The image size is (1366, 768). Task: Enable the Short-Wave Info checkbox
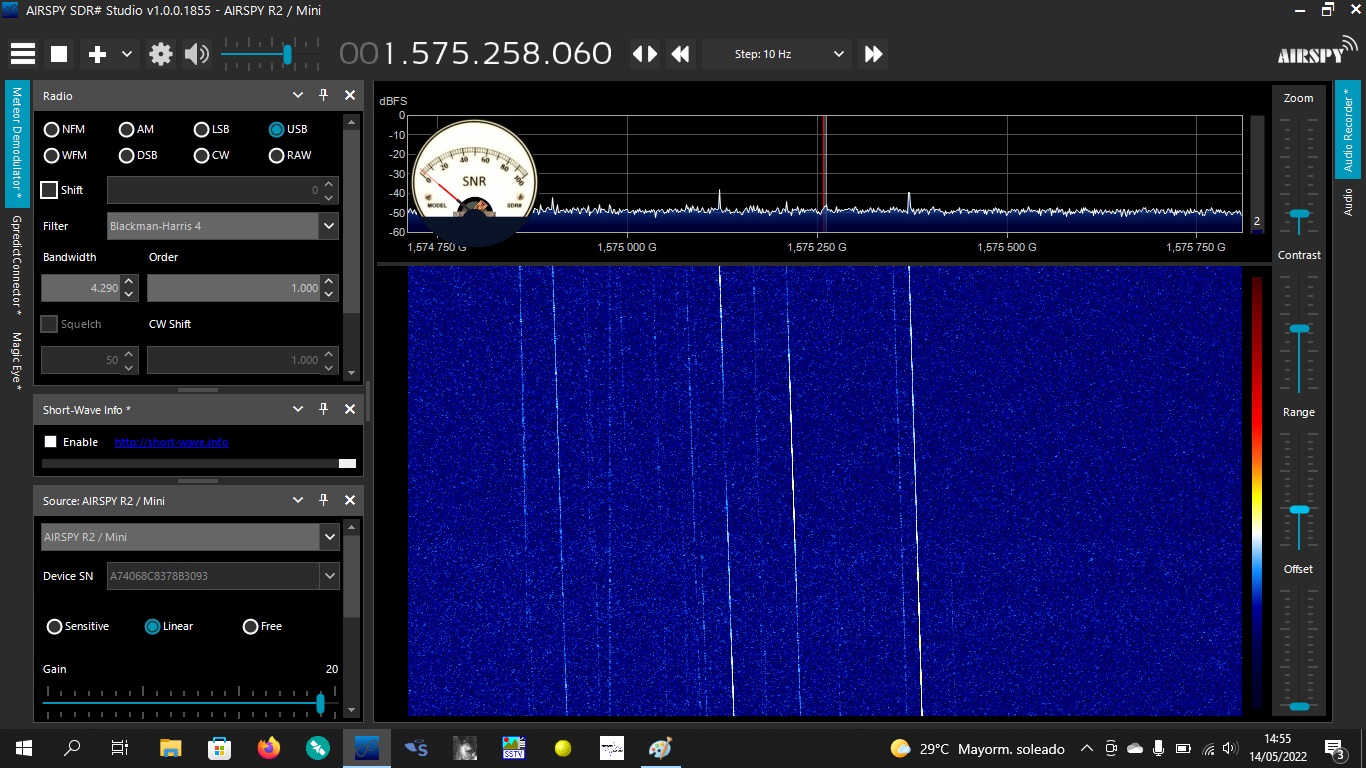(51, 442)
